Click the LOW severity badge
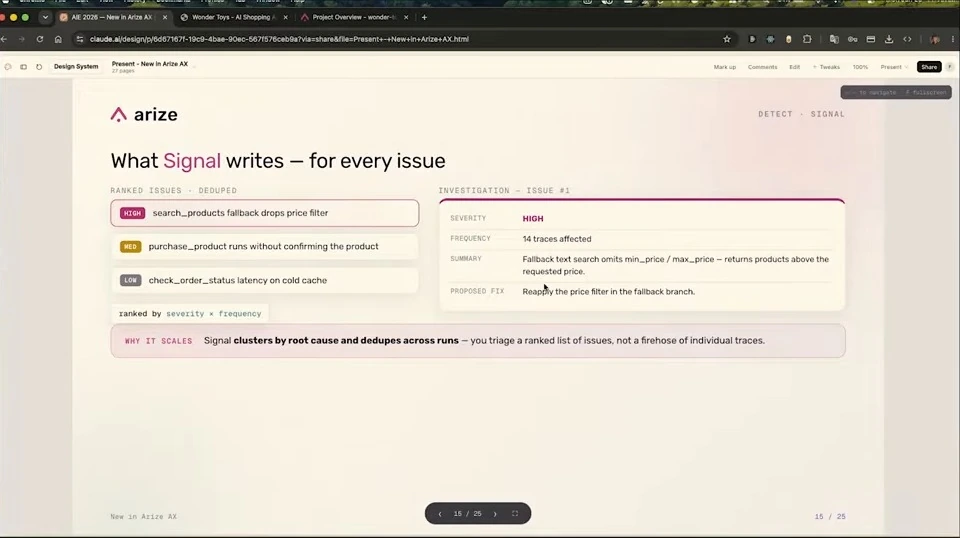Screen dimensions: 960x538 (130, 280)
